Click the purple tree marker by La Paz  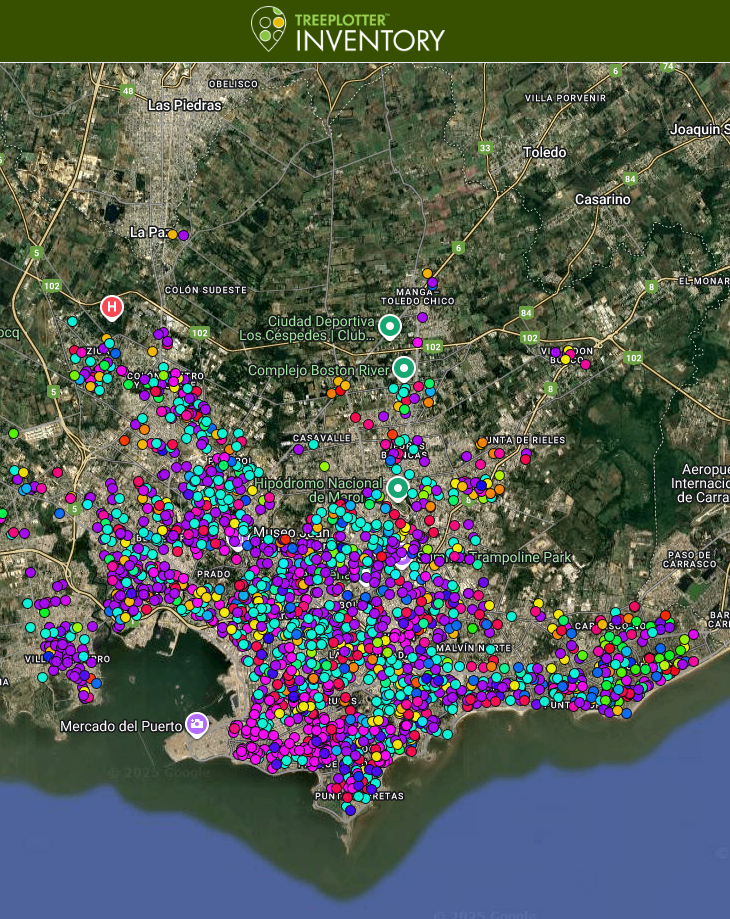click(x=183, y=235)
